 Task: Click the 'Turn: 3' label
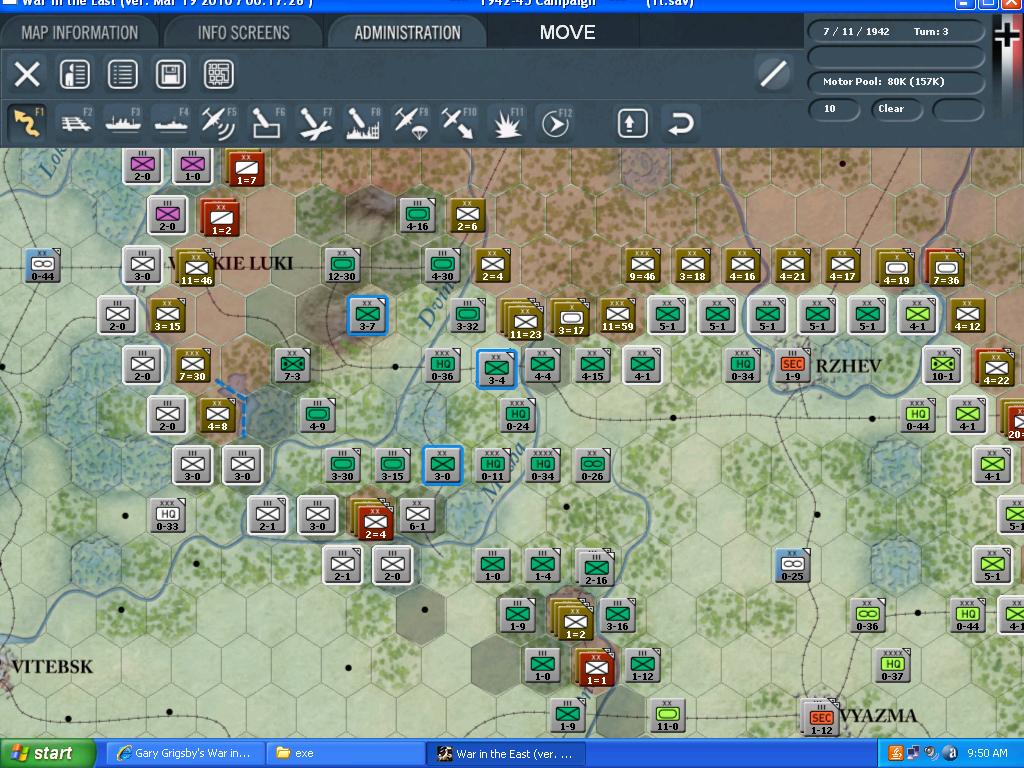tap(931, 31)
